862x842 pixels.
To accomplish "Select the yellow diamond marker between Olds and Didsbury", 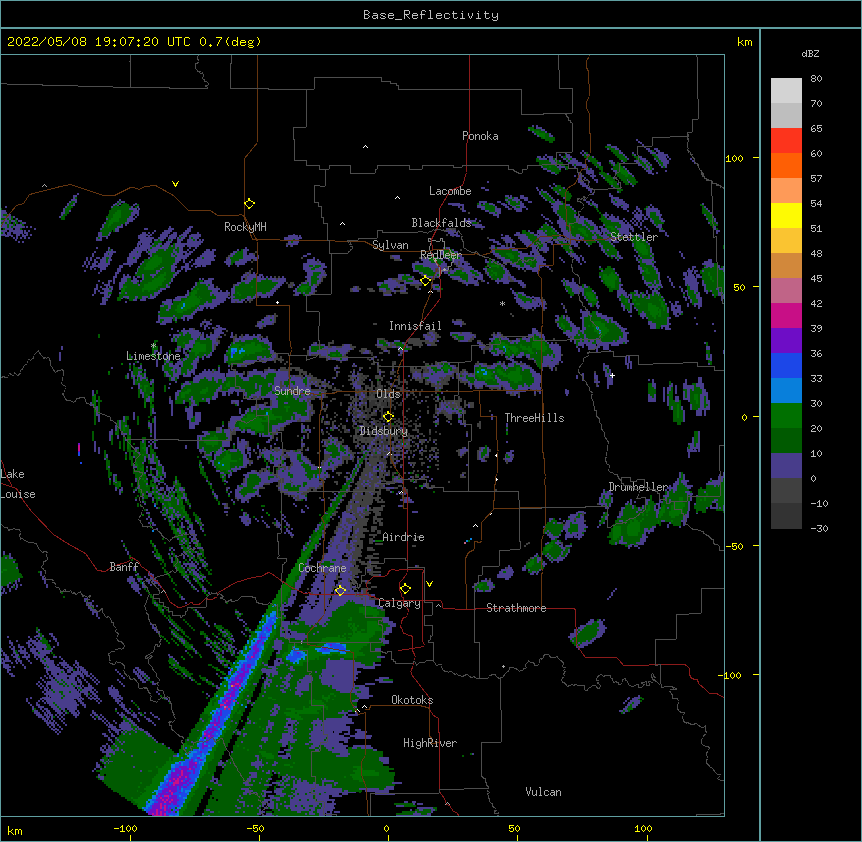I will pyautogui.click(x=388, y=417).
